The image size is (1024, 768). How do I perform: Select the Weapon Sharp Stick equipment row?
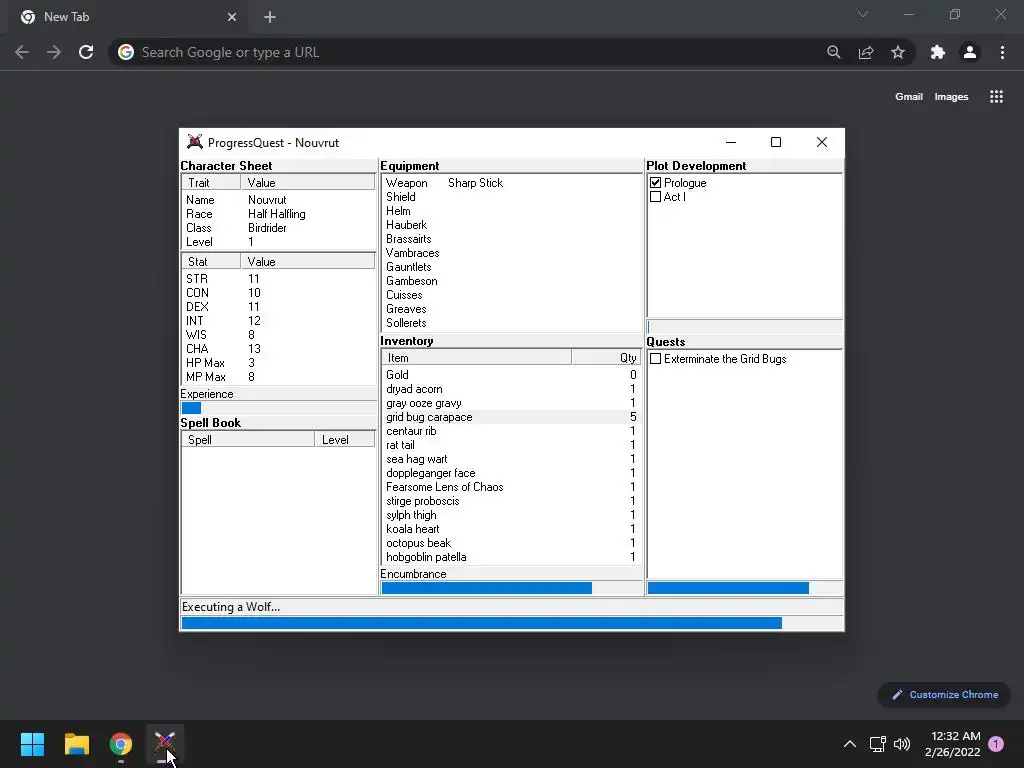click(511, 183)
